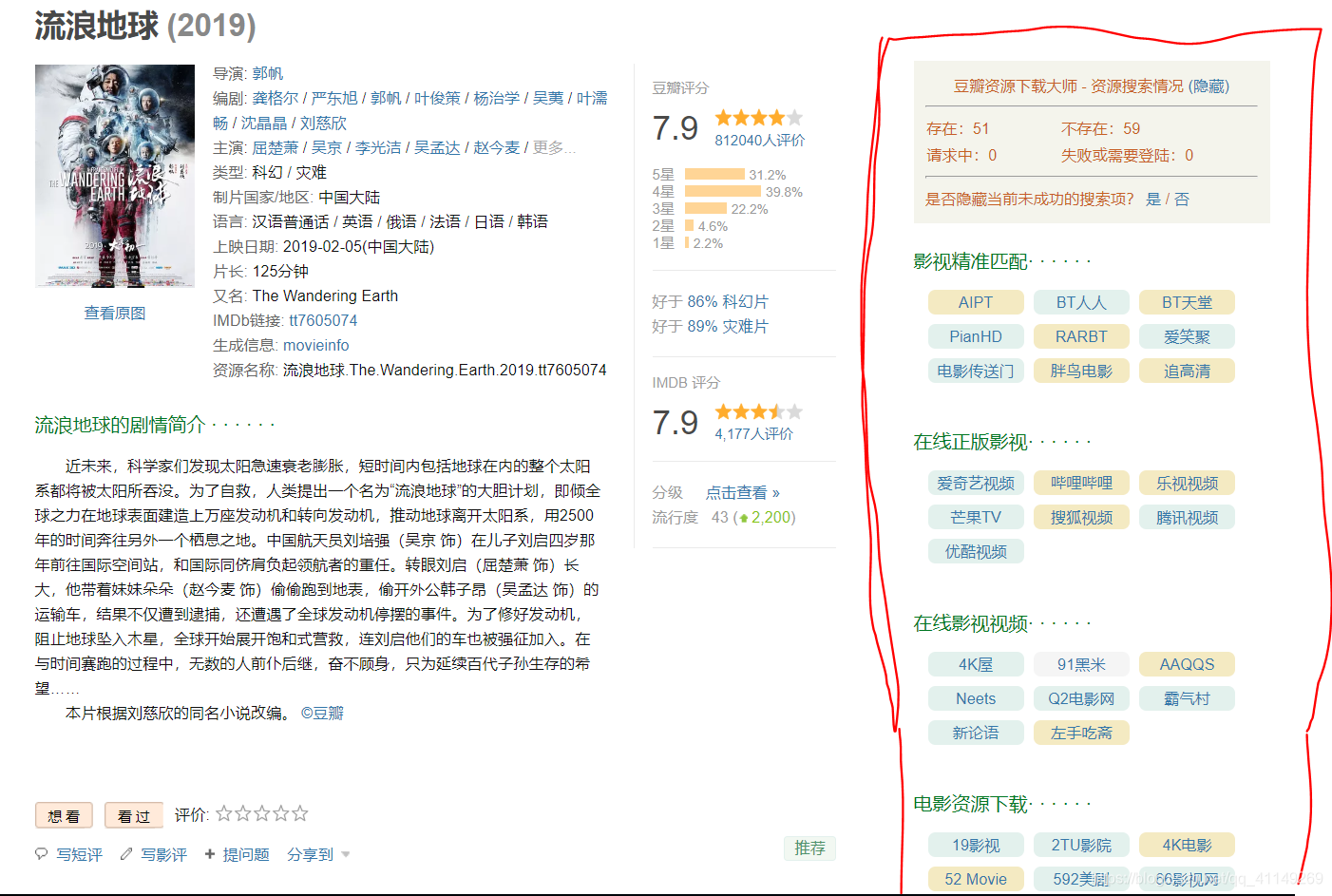Click the 写短评 speech bubble icon
This screenshot has width=1332, height=896.
41,854
